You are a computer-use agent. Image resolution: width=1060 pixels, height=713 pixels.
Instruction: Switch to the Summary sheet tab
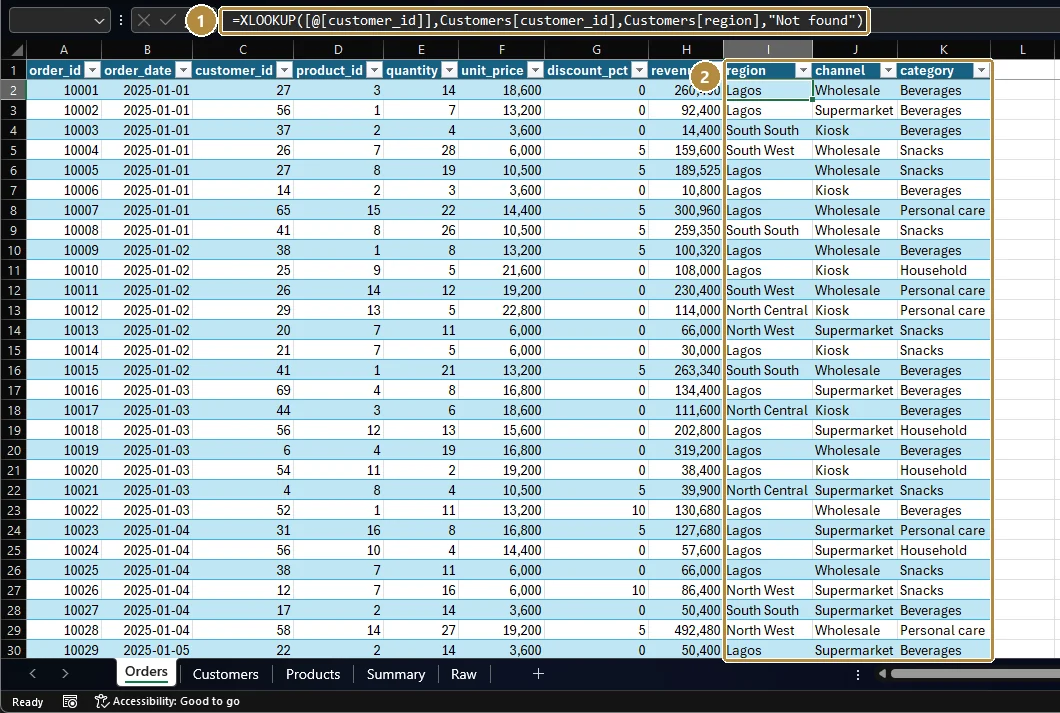click(395, 674)
